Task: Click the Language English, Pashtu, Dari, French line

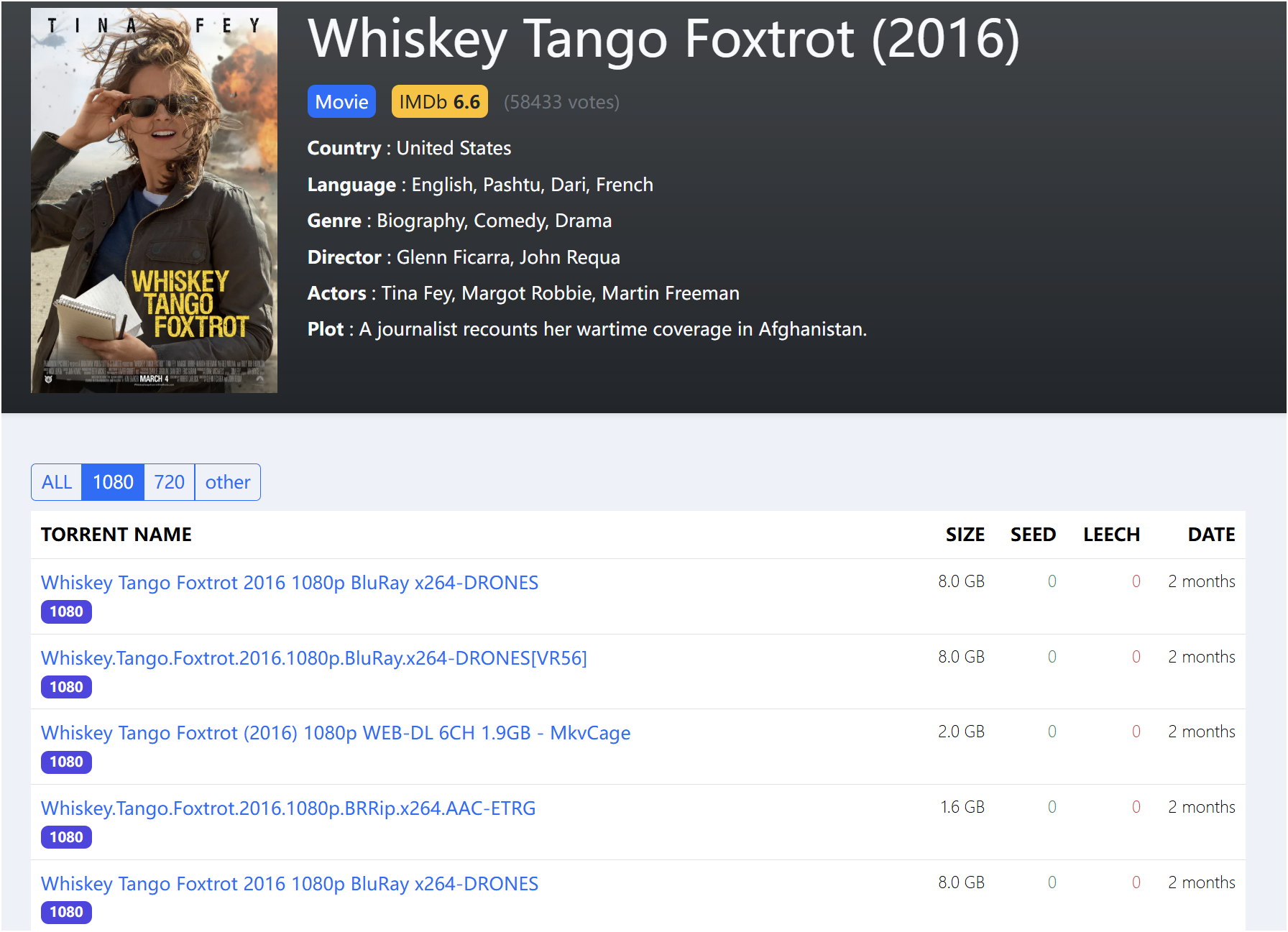Action: click(480, 185)
